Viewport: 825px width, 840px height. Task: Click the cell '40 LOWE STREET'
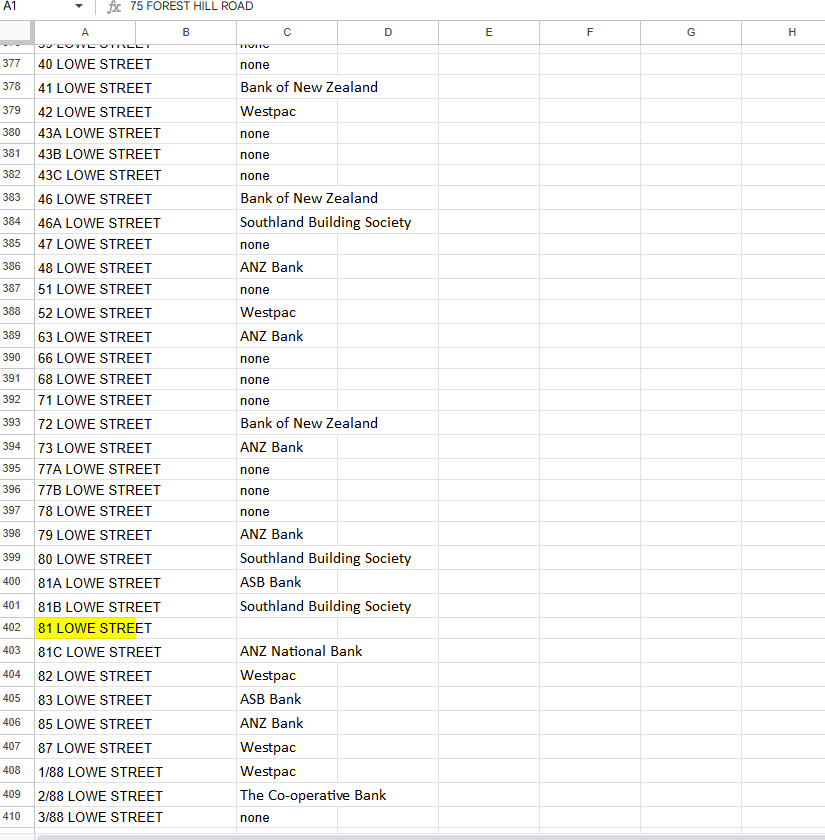[85, 64]
